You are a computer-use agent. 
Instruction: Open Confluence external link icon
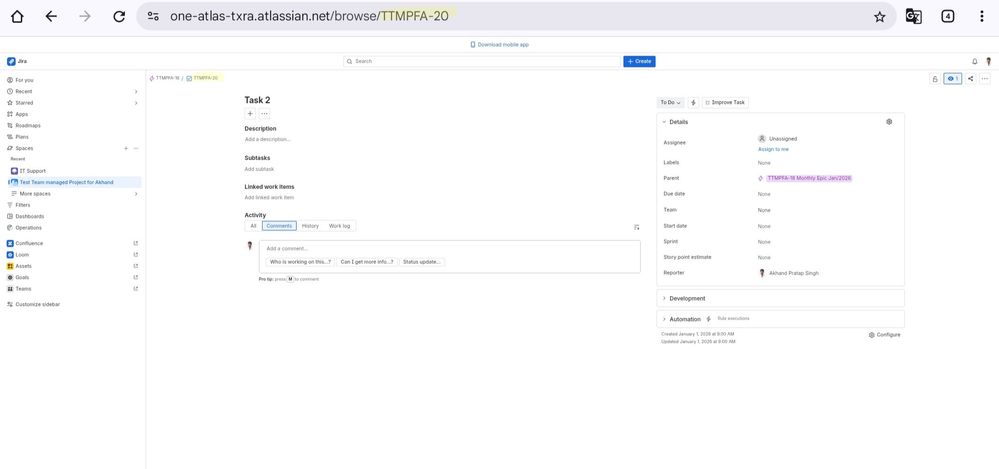point(135,243)
